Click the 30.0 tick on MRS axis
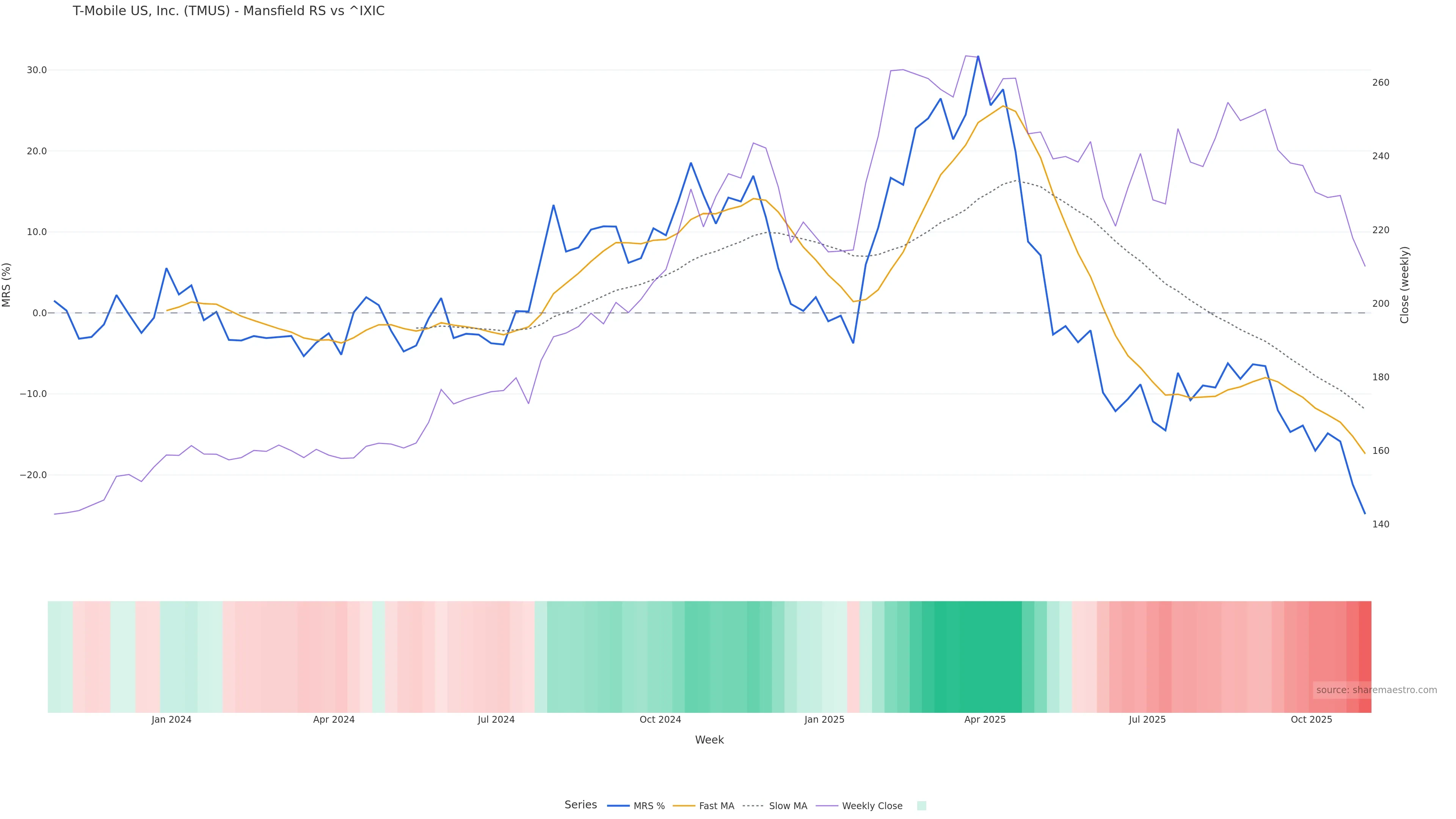The image size is (1456, 819). pos(36,70)
